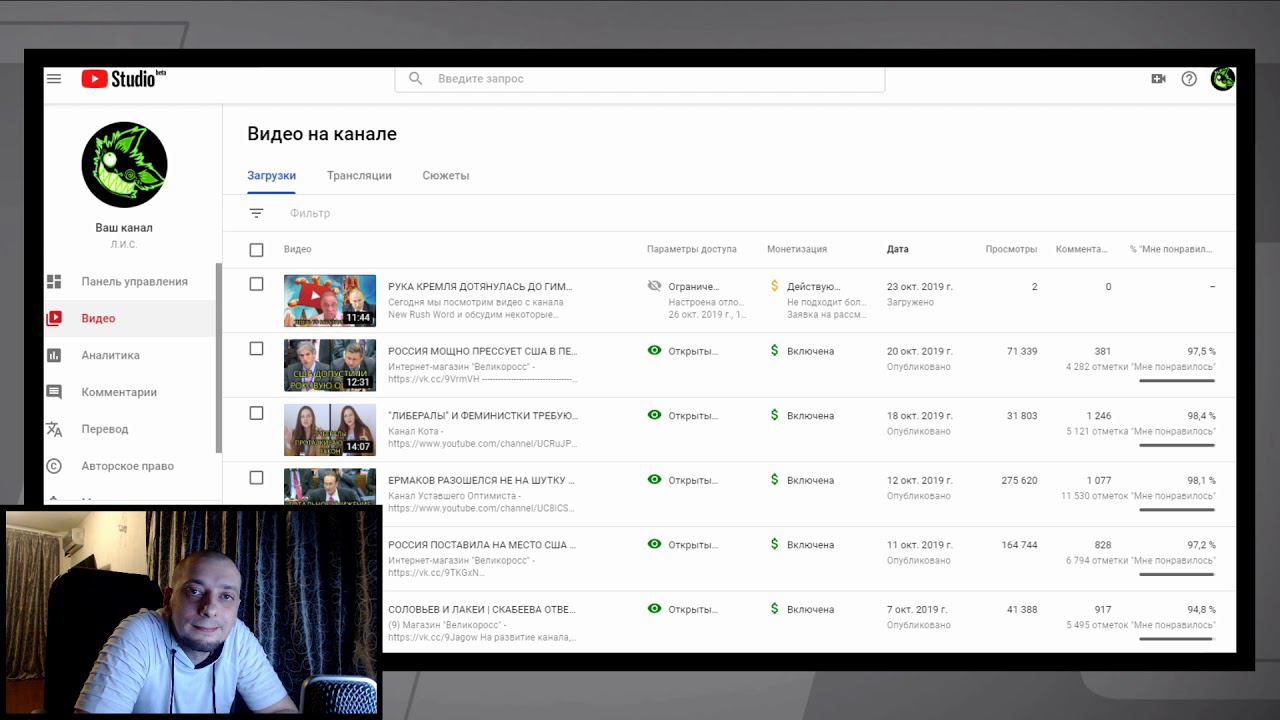The width and height of the screenshot is (1280, 720).
Task: Open monetization Действую... for РУКА КРЕМЛЯ
Action: point(814,287)
